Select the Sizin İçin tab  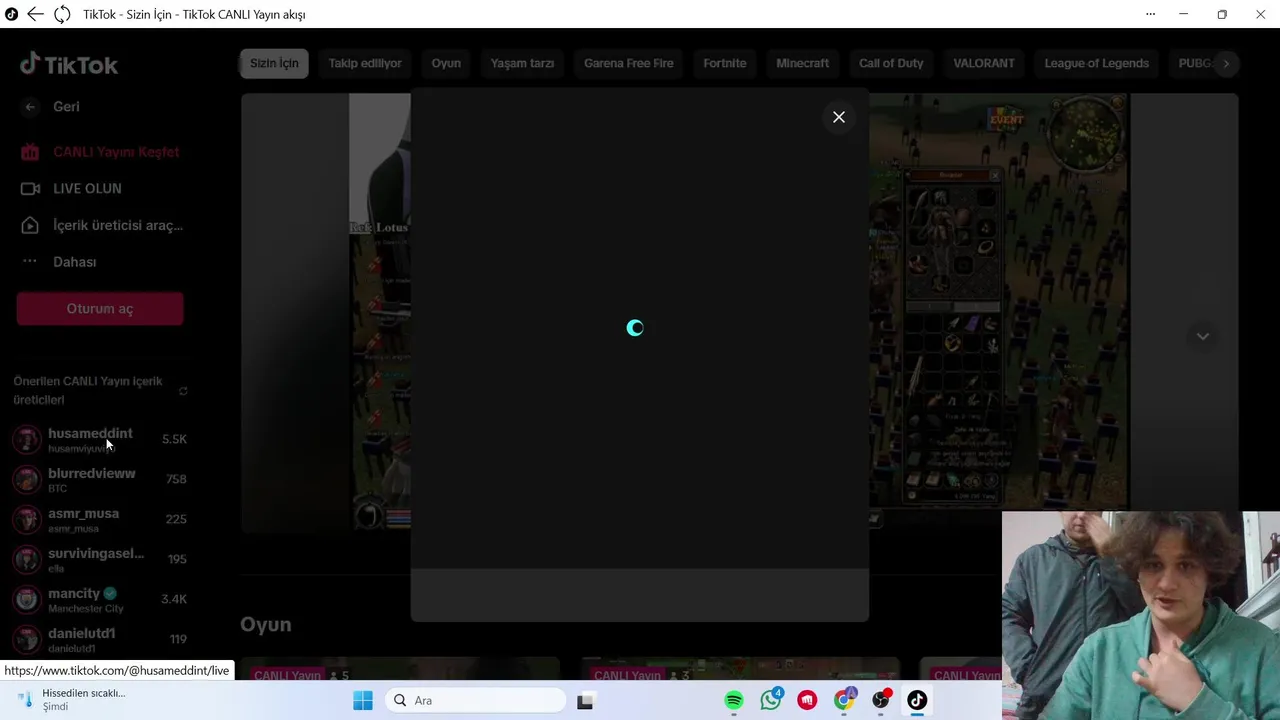(x=274, y=63)
